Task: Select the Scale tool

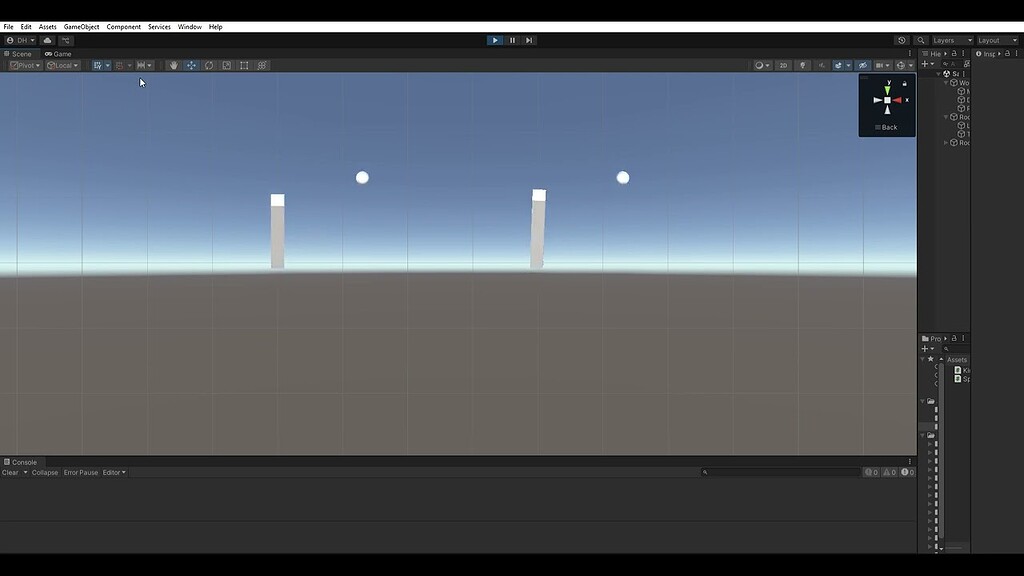Action: point(227,65)
